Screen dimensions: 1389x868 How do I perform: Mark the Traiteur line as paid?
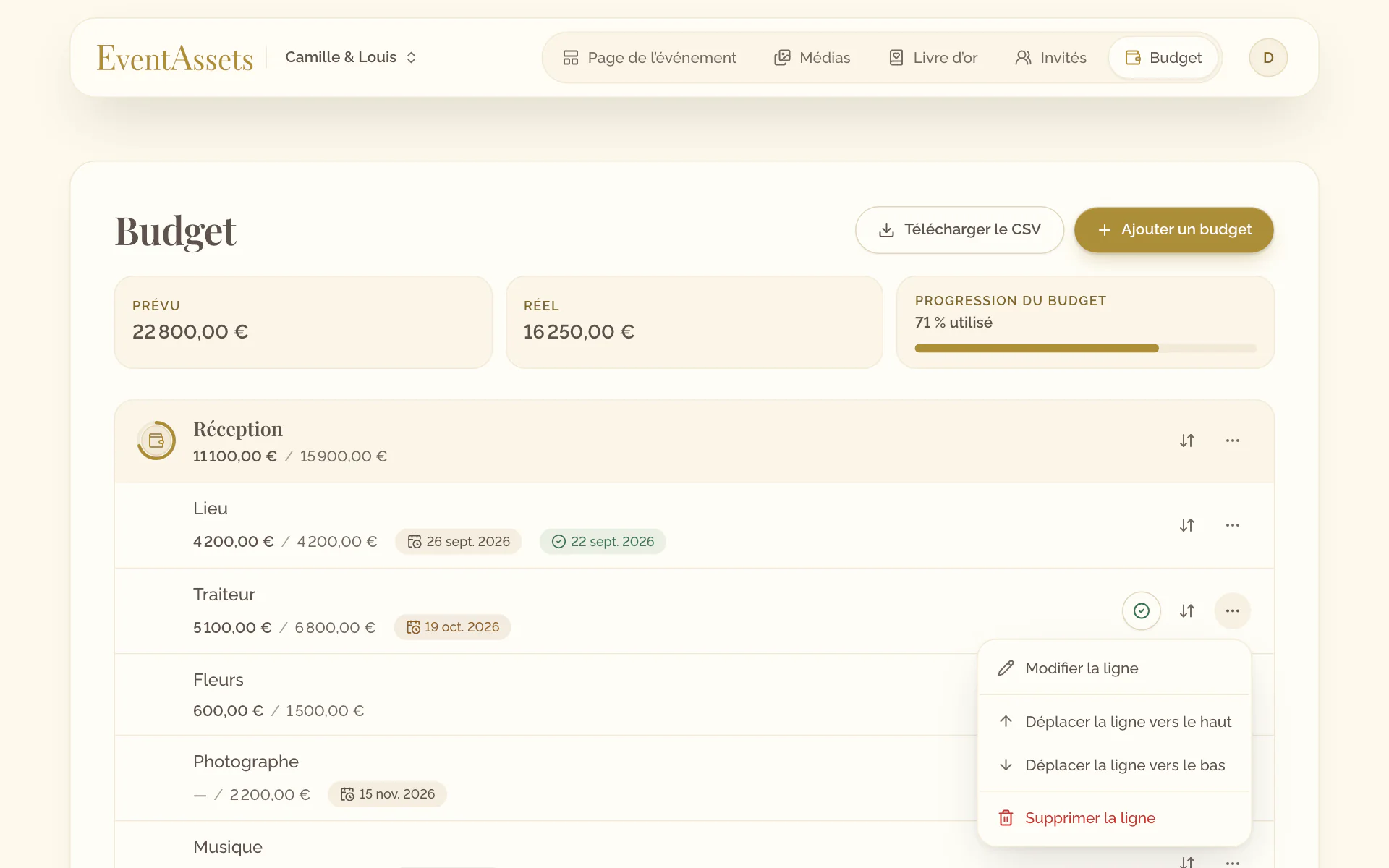(1142, 611)
